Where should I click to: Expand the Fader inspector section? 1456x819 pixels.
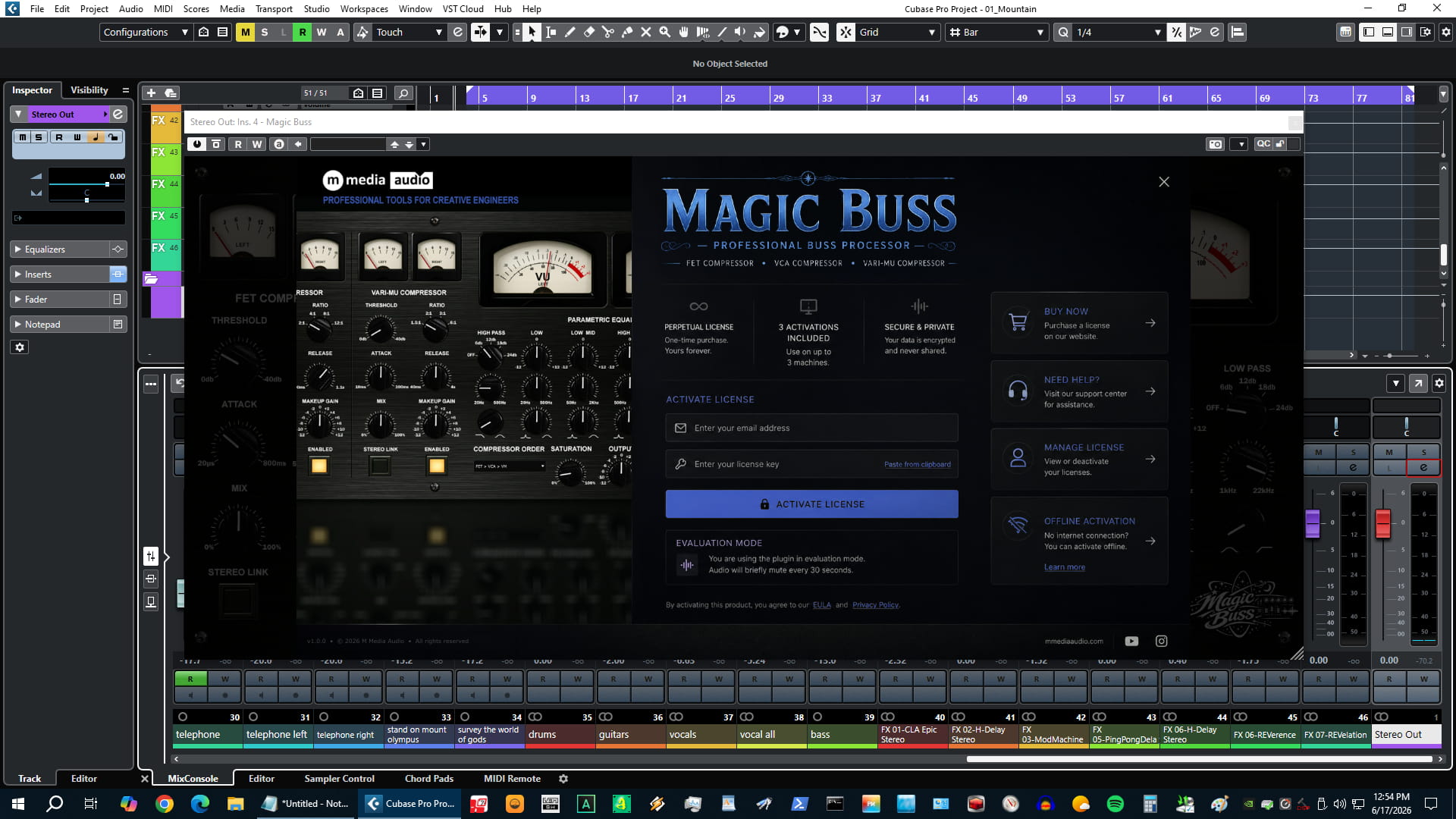tap(61, 300)
